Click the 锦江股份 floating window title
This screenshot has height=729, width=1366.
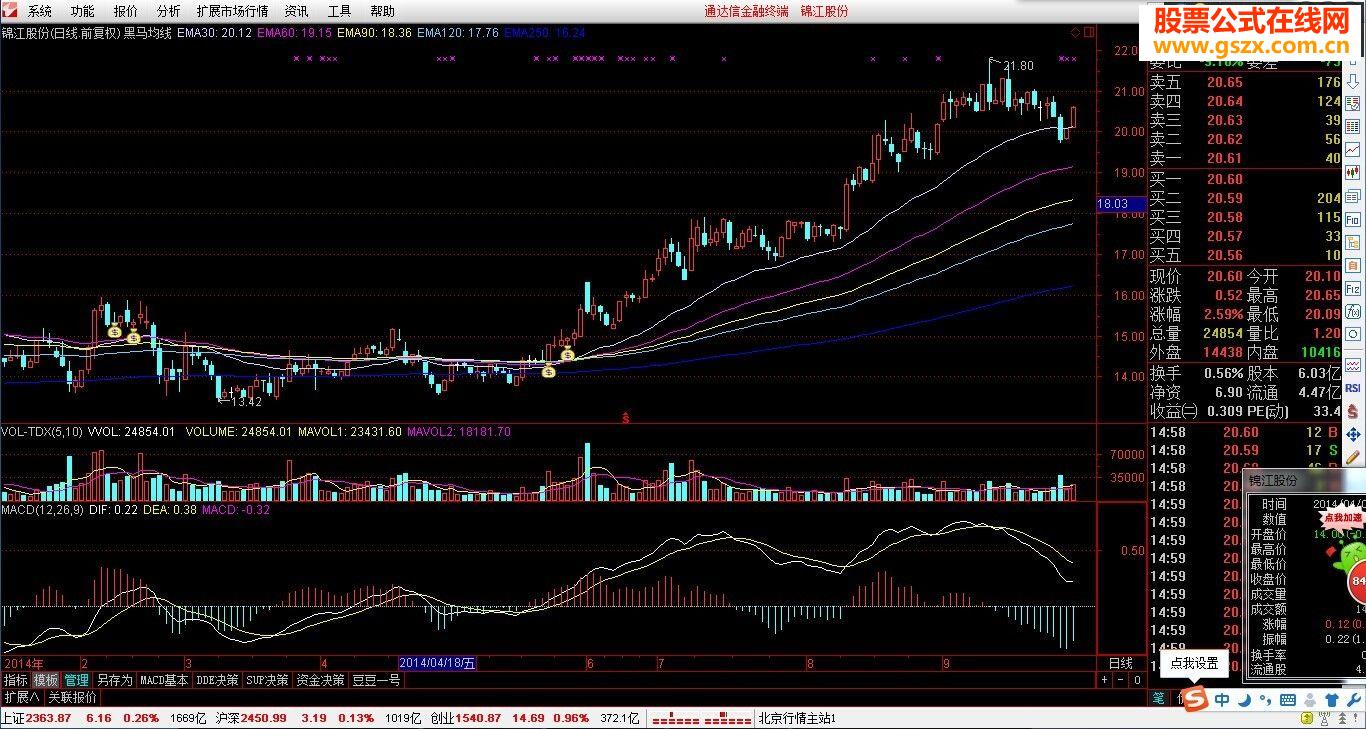(1273, 480)
